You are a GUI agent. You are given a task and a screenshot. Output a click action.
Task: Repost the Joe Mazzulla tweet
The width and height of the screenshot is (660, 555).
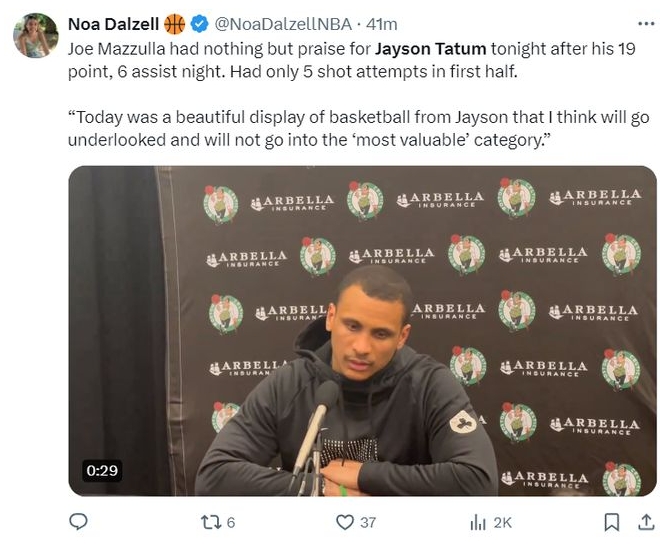[x=210, y=522]
